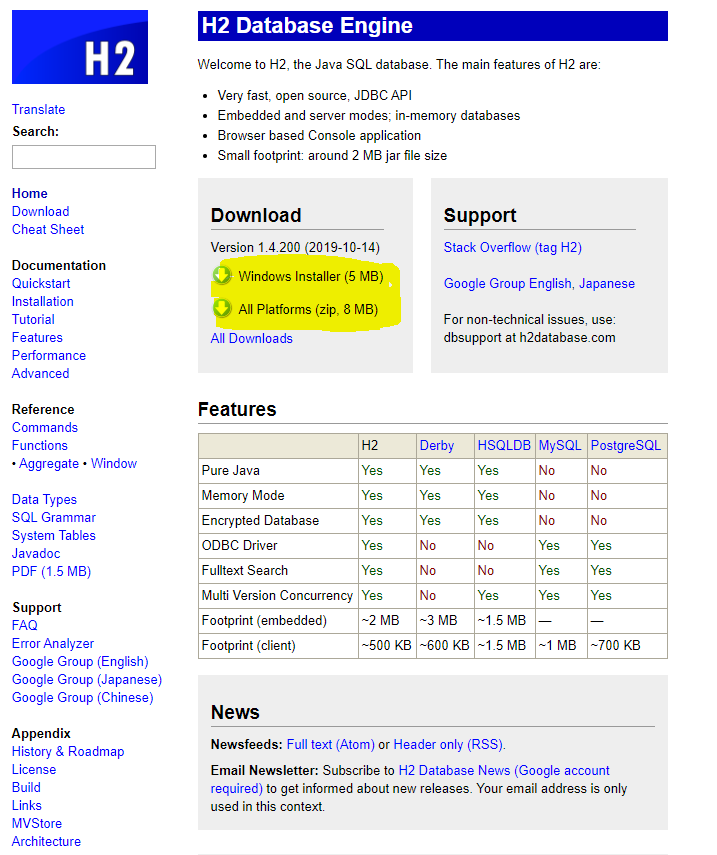The width and height of the screenshot is (717, 855).
Task: Click Windows Installer (5 MB) download link
Action: [x=311, y=276]
